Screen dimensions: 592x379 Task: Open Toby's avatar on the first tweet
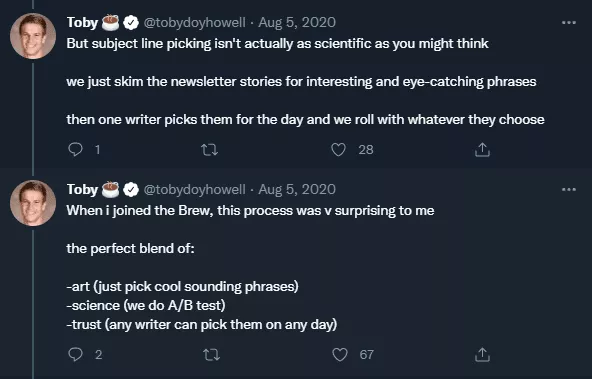click(x=33, y=36)
